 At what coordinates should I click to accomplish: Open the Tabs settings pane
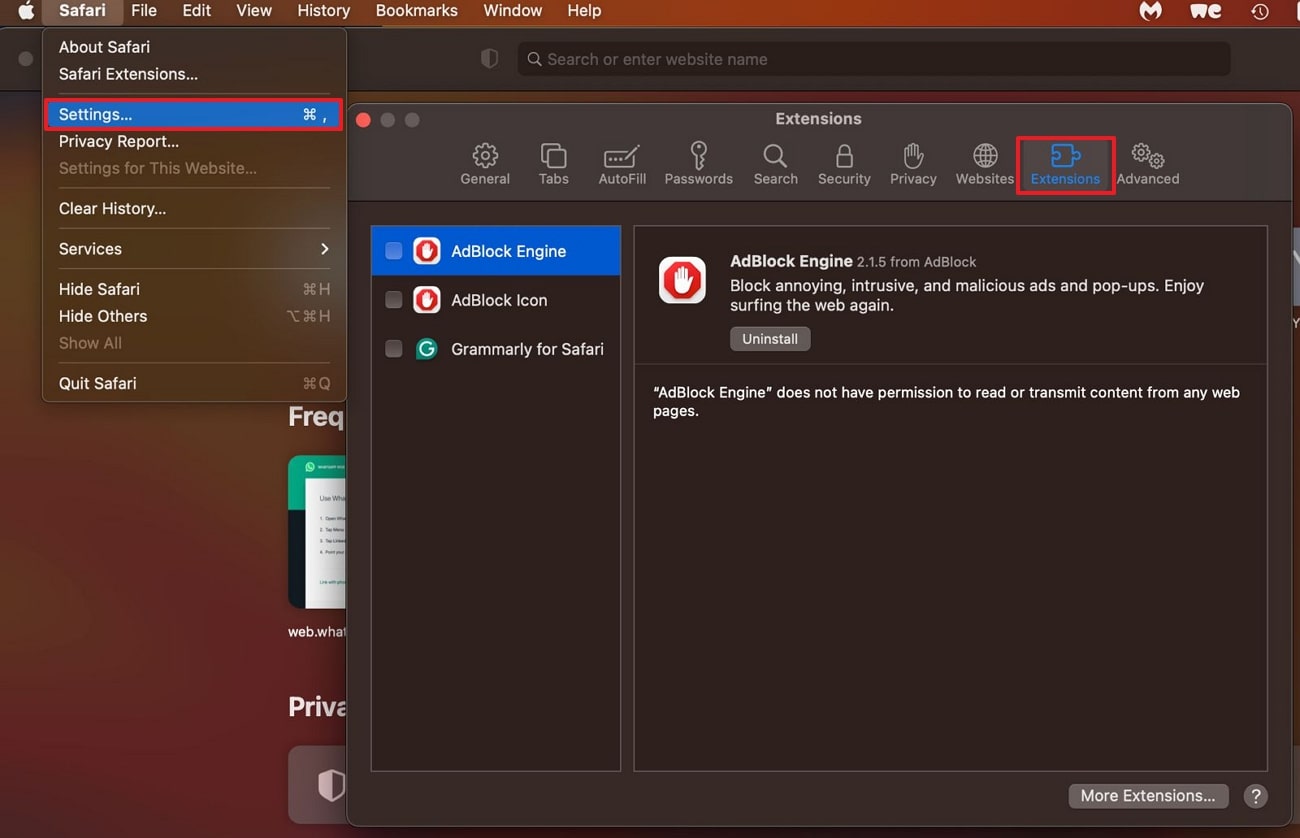pos(553,164)
